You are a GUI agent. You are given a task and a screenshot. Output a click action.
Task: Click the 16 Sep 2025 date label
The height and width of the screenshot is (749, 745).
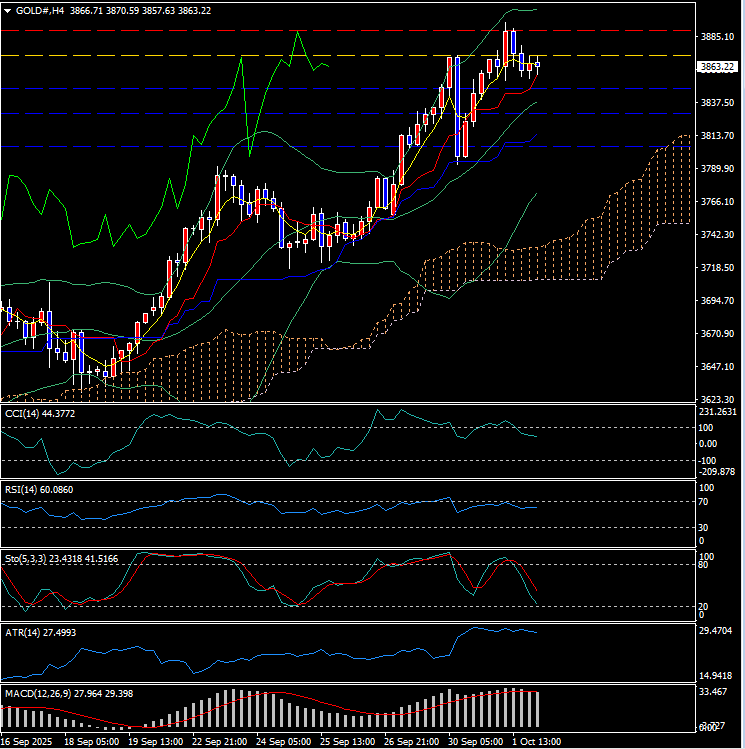click(27, 742)
